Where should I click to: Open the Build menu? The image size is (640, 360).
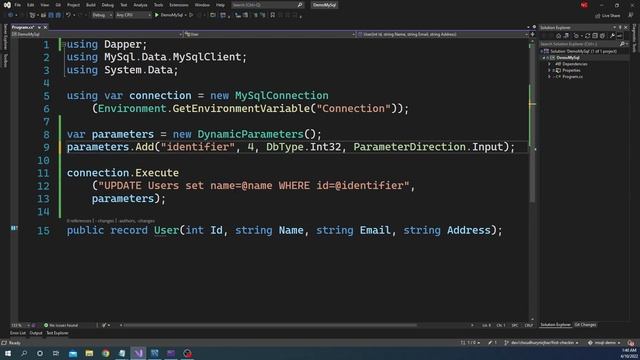[x=91, y=5]
